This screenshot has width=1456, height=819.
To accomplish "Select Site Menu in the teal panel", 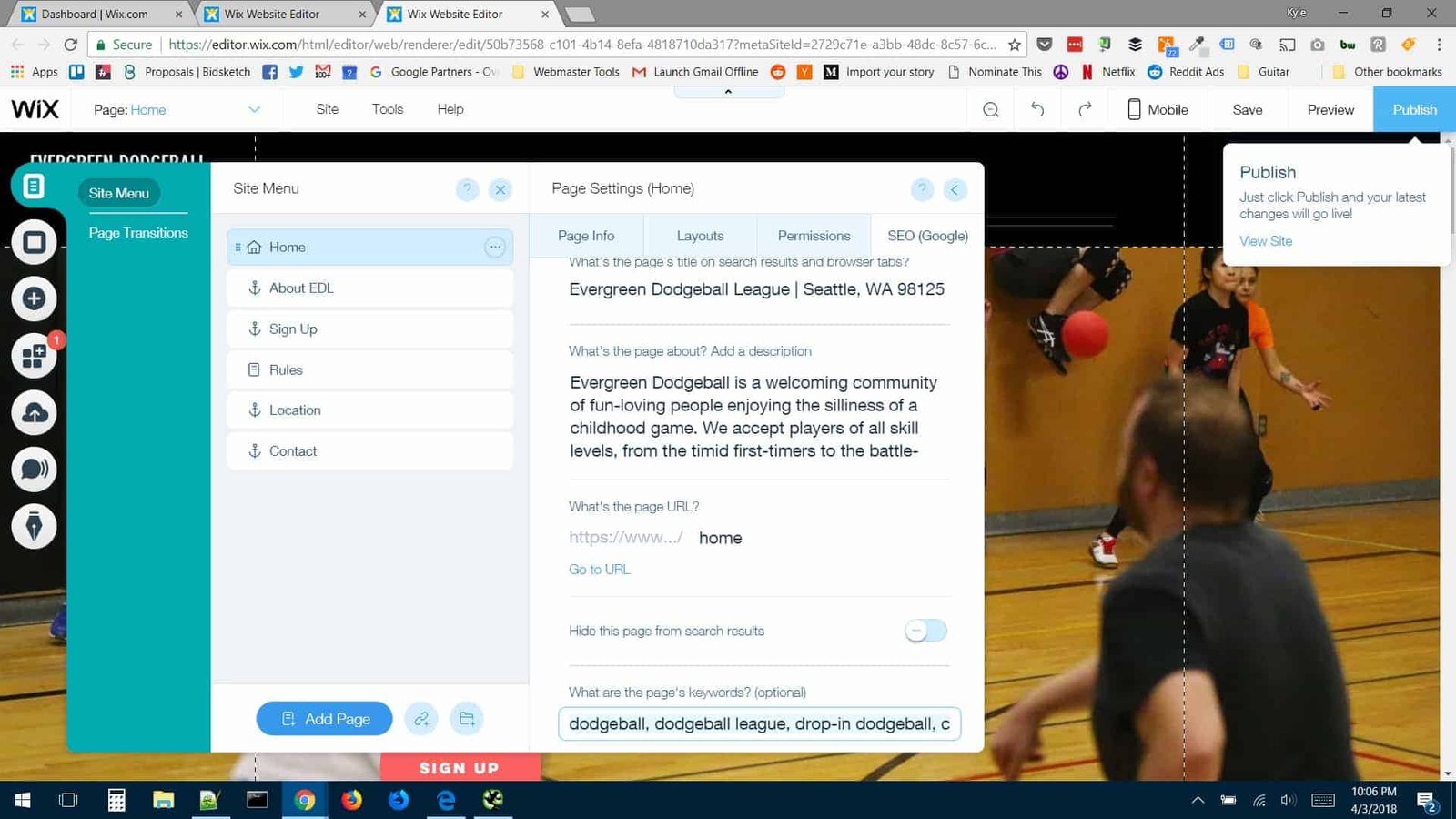I will click(119, 193).
